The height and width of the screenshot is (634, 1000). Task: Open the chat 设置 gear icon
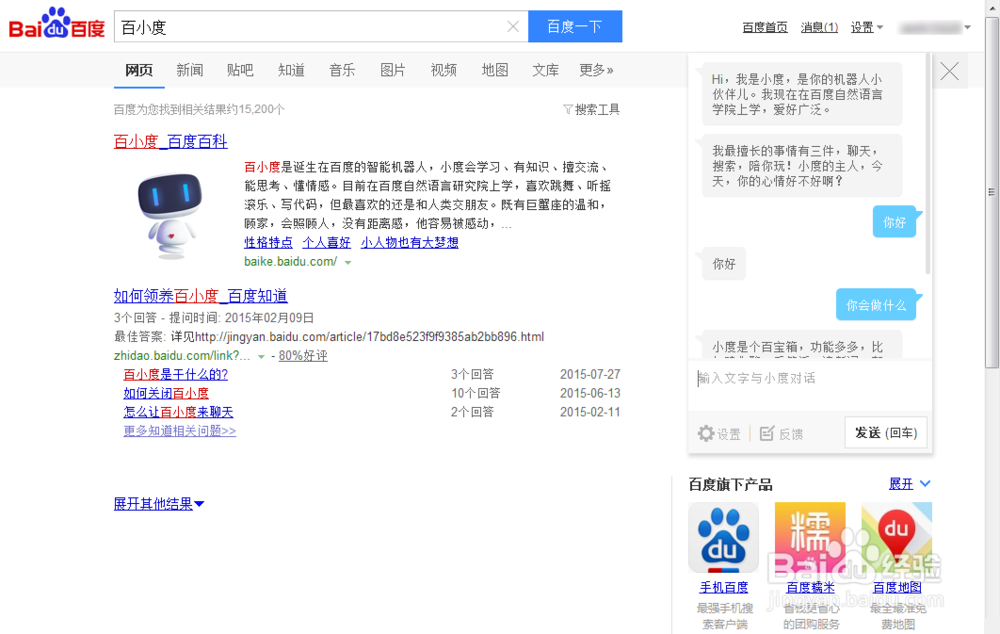pos(707,434)
